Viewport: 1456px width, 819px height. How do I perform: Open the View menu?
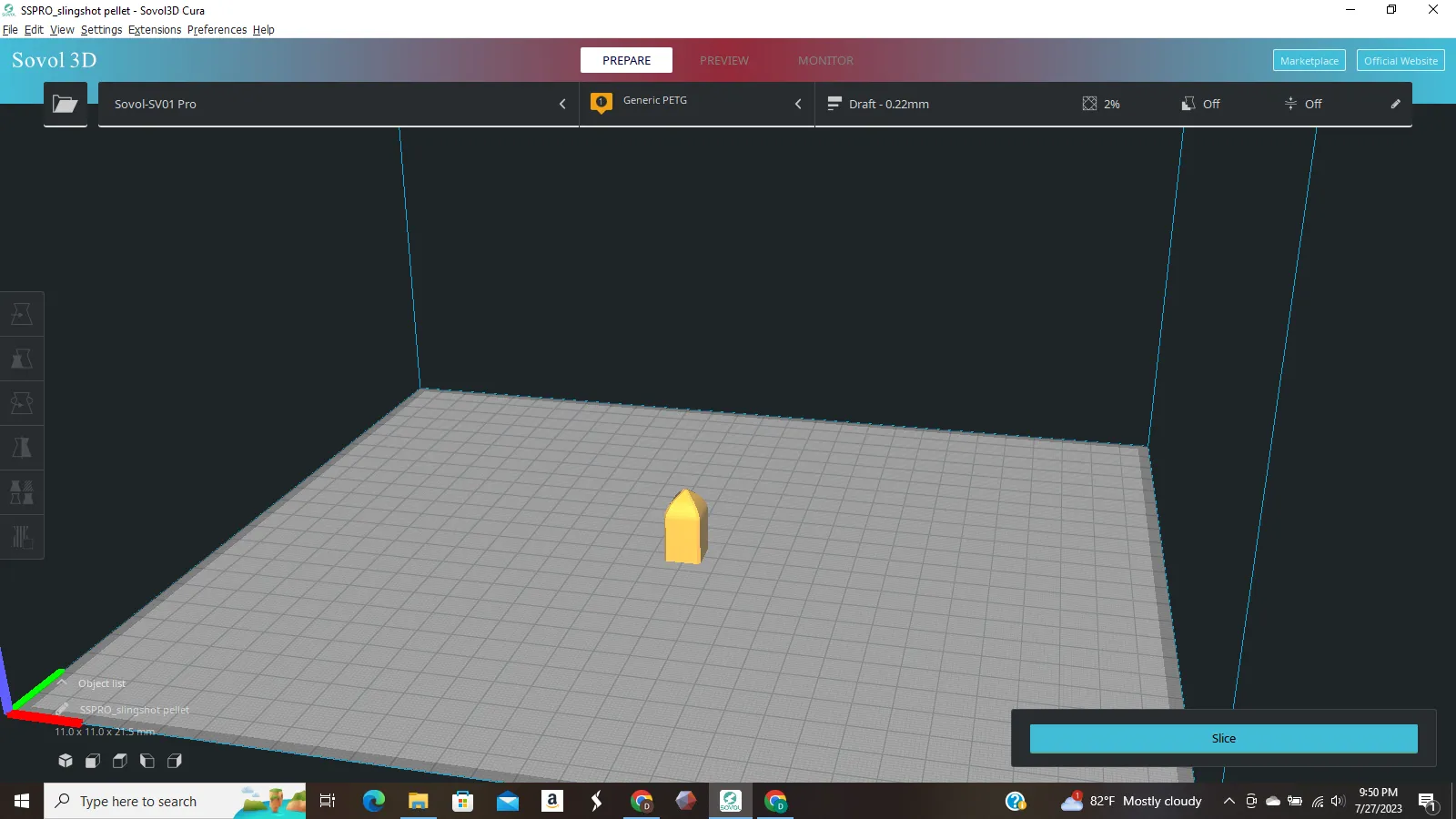(62, 29)
